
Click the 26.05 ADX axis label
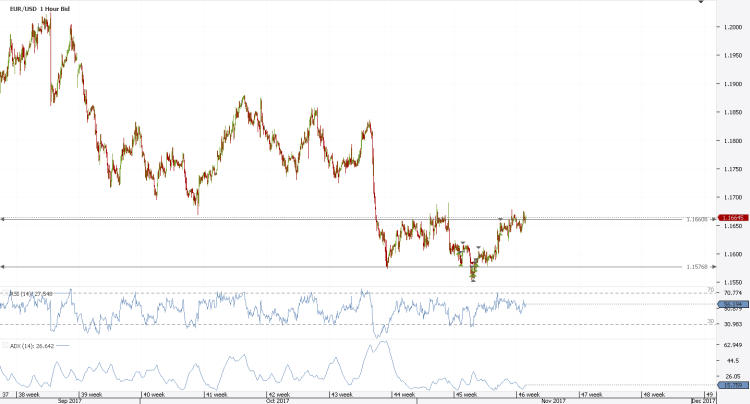coord(733,377)
